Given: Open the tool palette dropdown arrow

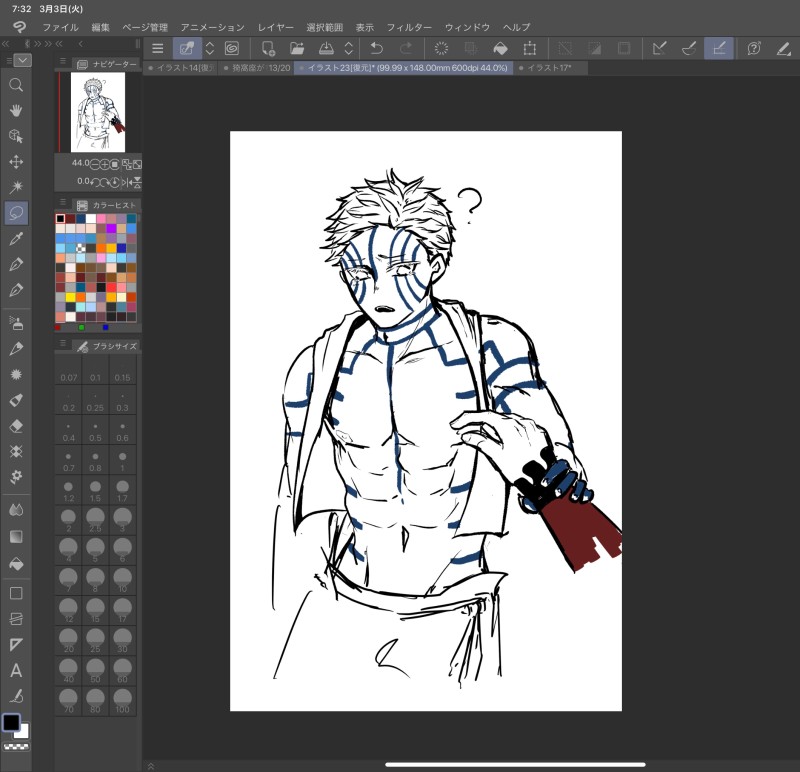Looking at the screenshot, I should point(22,60).
